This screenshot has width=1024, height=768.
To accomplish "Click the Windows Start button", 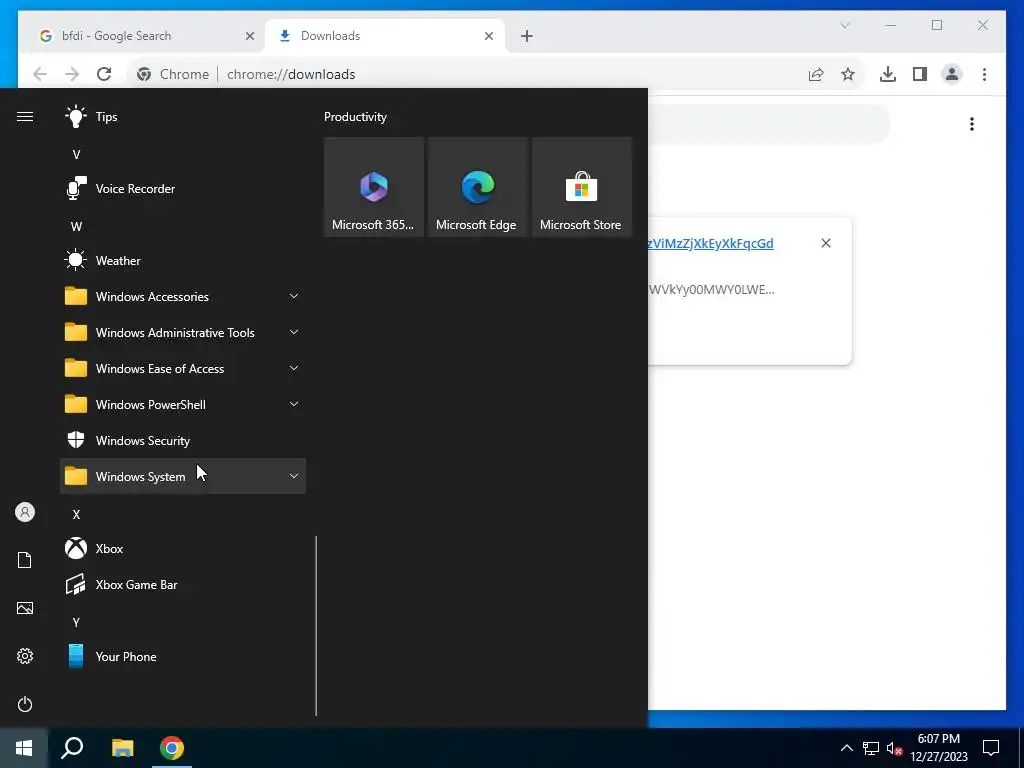I will [x=24, y=748].
